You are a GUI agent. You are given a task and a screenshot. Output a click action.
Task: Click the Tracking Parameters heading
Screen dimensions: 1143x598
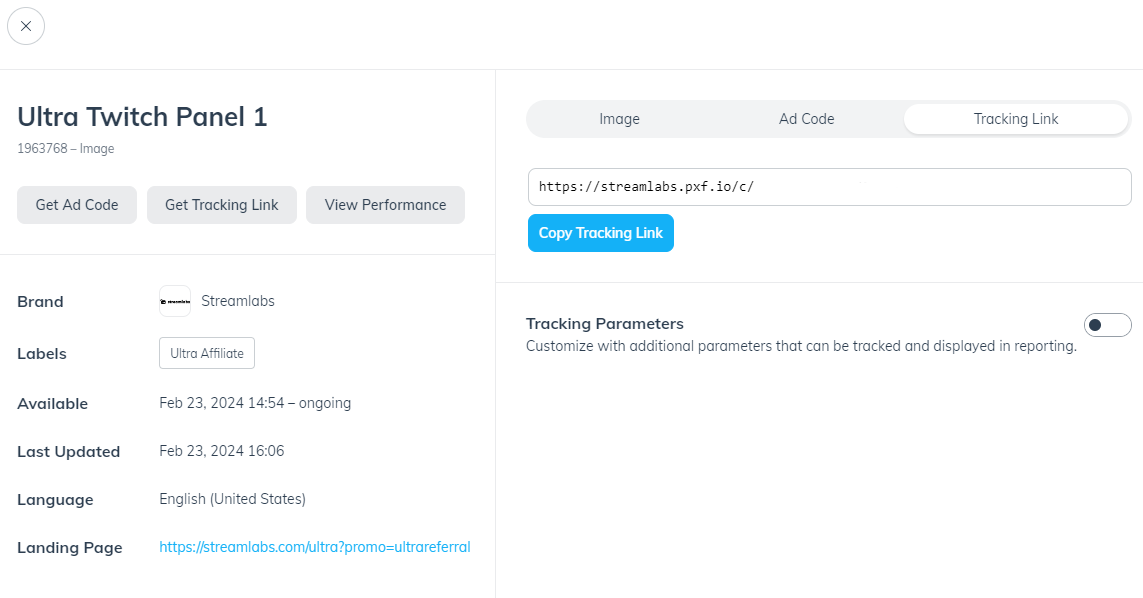point(605,324)
